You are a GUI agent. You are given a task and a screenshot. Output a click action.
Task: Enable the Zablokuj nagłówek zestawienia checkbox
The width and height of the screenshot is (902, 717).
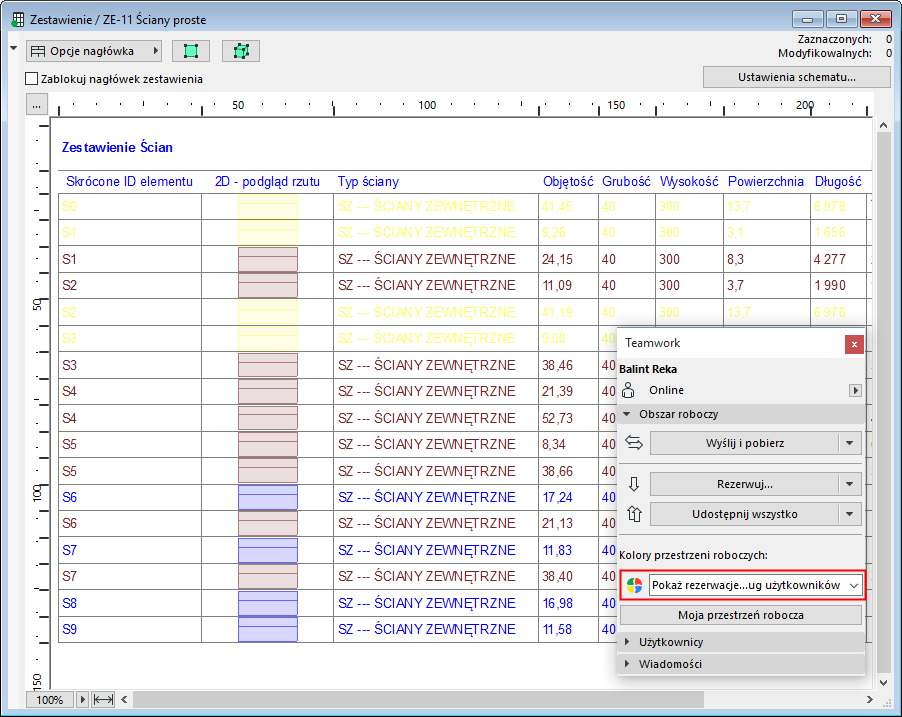tap(29, 78)
